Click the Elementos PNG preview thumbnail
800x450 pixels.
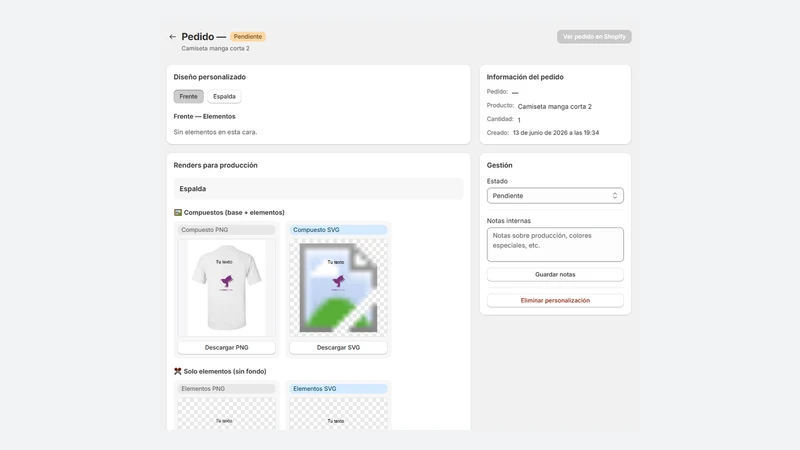(227, 414)
